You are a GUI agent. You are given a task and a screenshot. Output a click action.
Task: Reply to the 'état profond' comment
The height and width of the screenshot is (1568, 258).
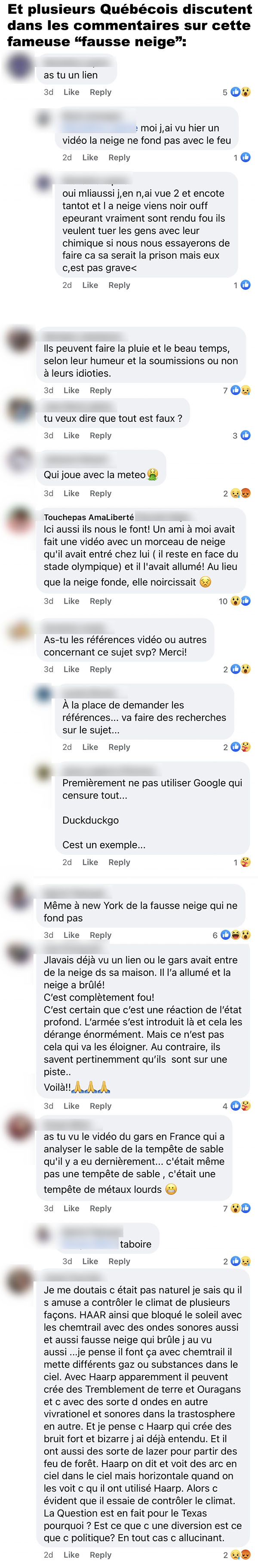coord(101,1106)
